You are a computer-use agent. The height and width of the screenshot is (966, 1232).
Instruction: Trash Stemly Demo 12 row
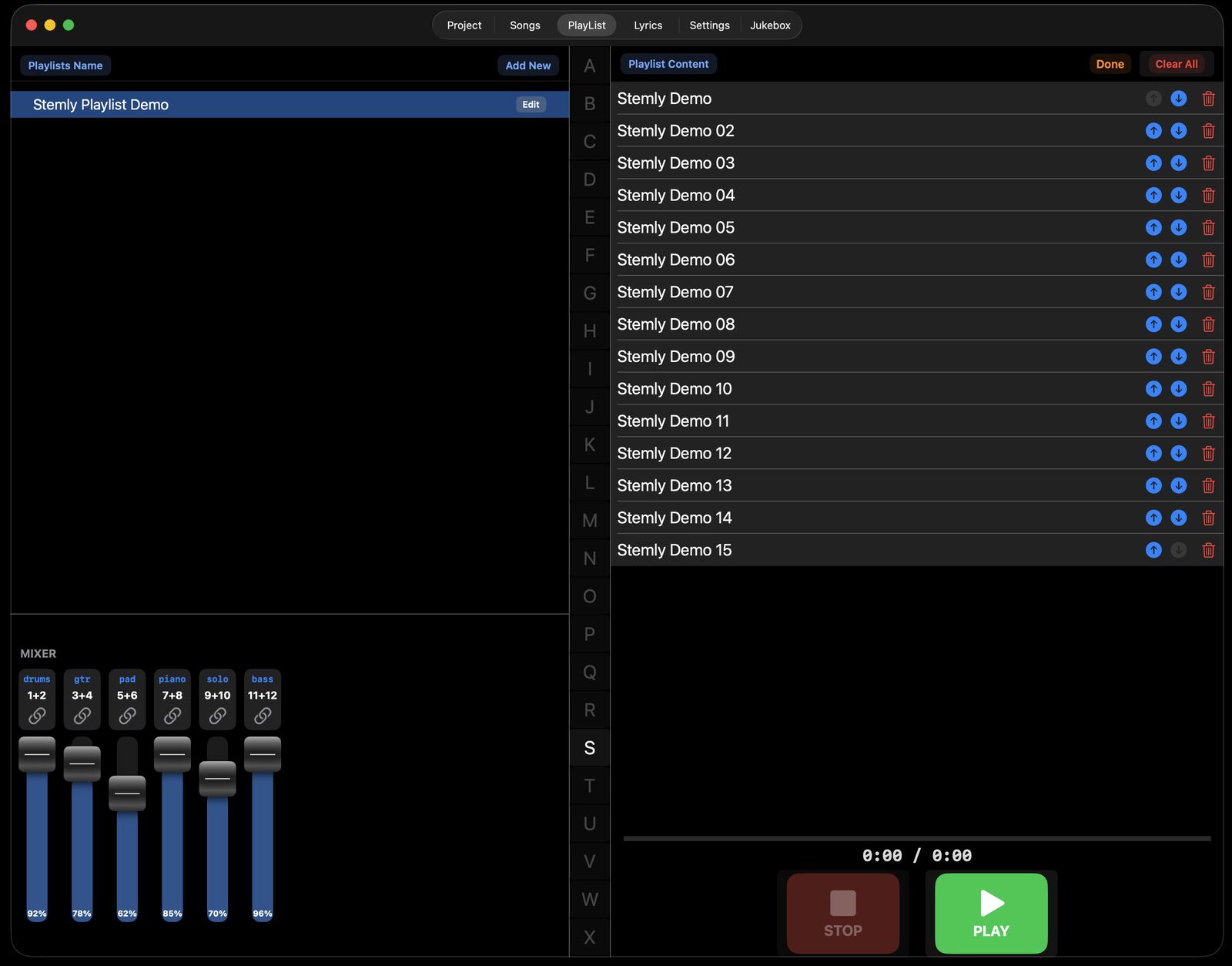coord(1209,454)
